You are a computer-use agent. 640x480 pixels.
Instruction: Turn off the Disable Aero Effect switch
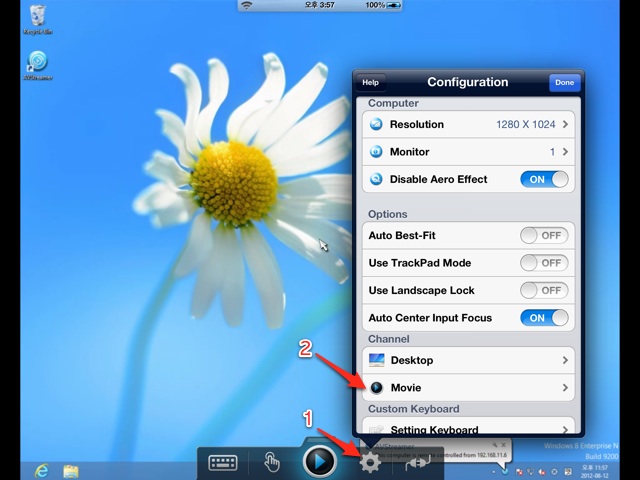tap(544, 179)
